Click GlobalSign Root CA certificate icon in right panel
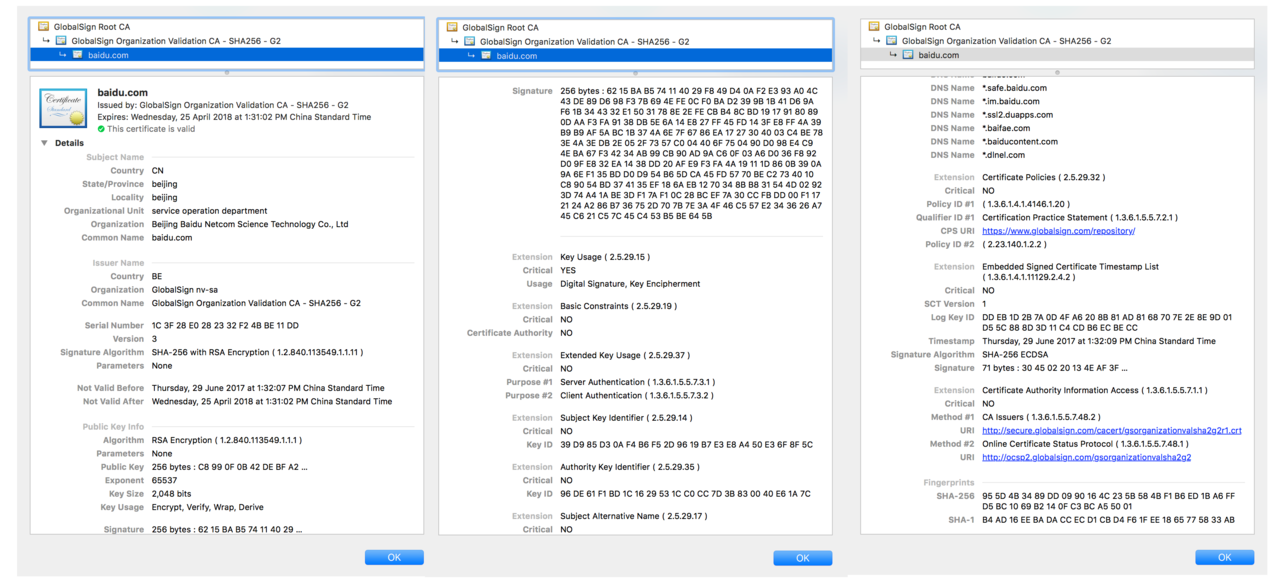The image size is (1280, 586). [x=874, y=27]
